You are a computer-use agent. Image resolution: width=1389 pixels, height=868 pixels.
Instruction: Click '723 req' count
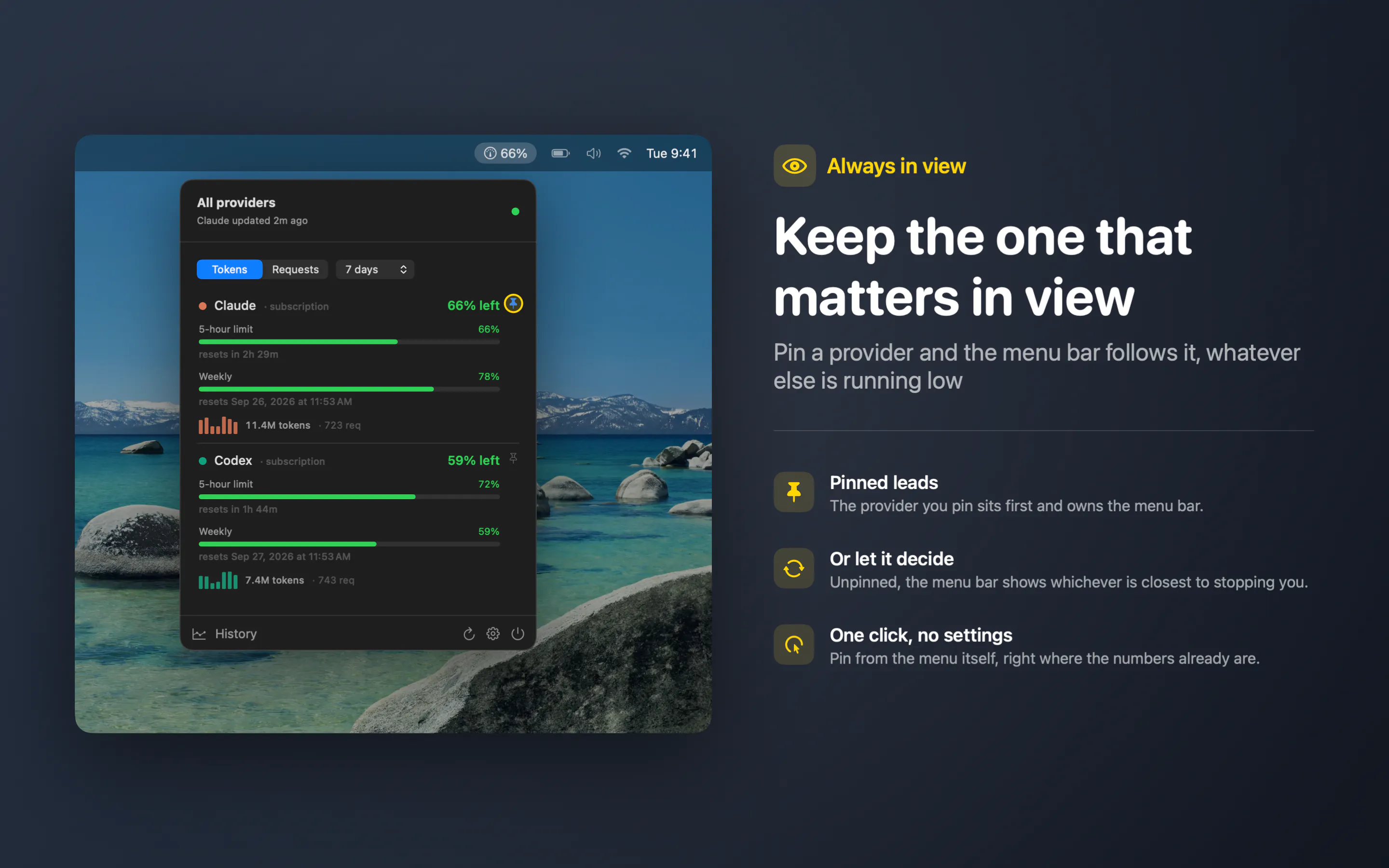coord(342,425)
